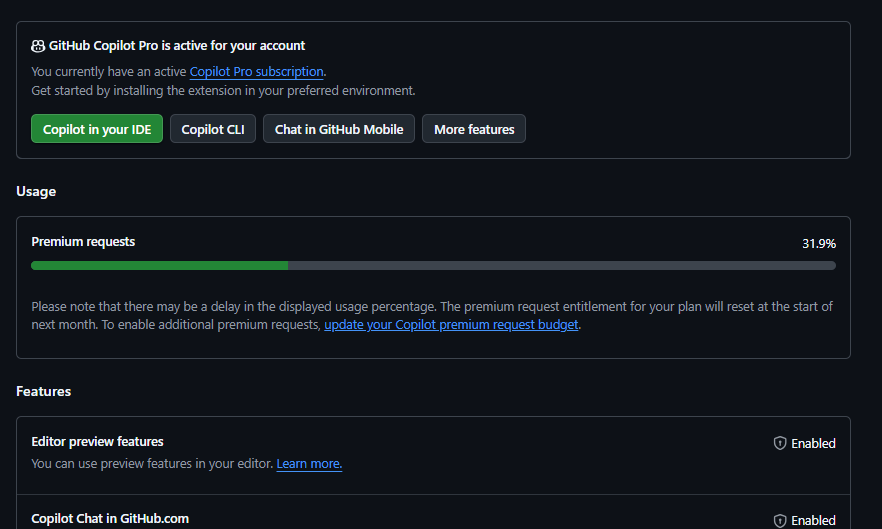The image size is (882, 529).
Task: Select the Copilot CLI button
Action: 213,129
